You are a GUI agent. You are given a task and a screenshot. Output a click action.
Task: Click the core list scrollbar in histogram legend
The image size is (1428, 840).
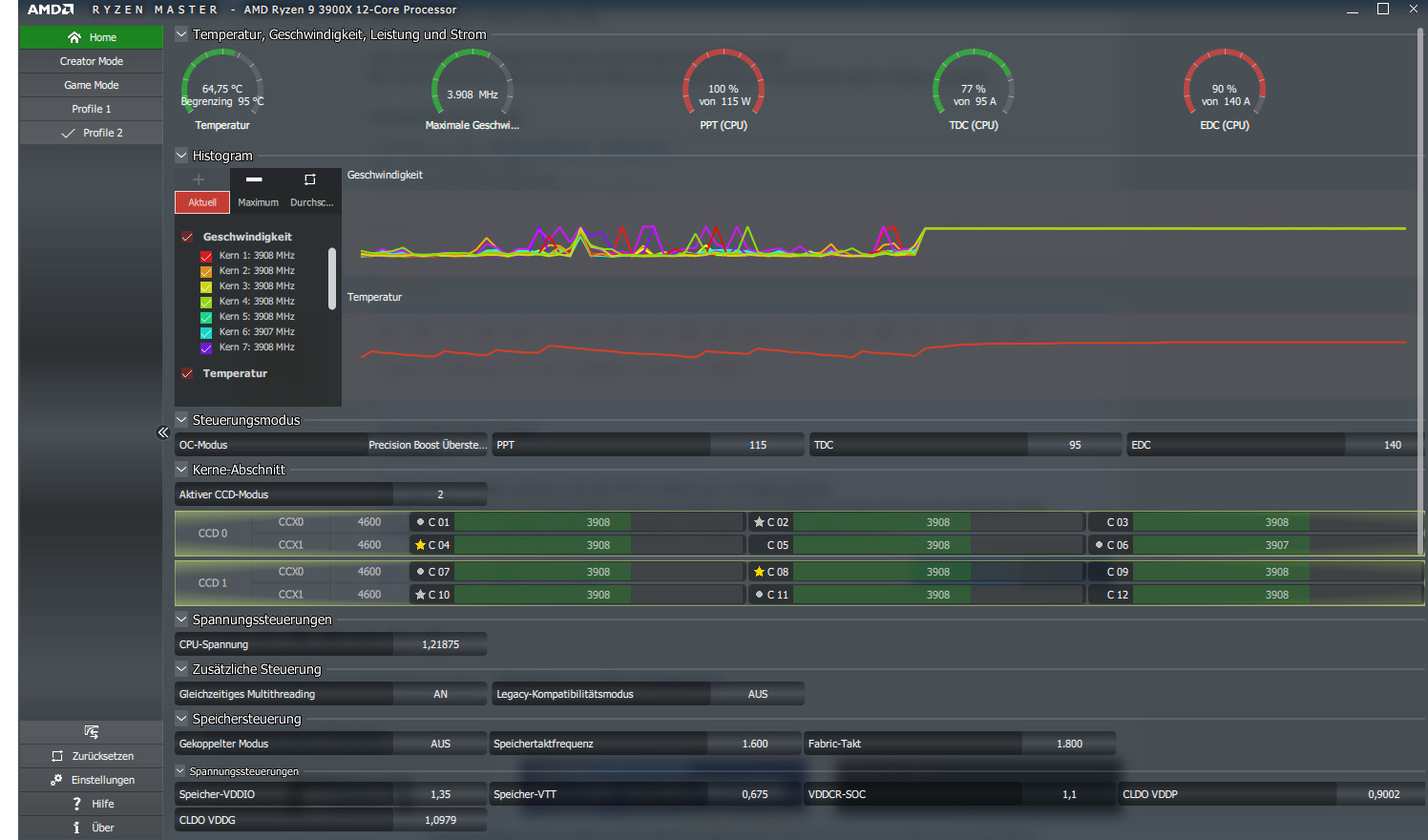click(332, 279)
